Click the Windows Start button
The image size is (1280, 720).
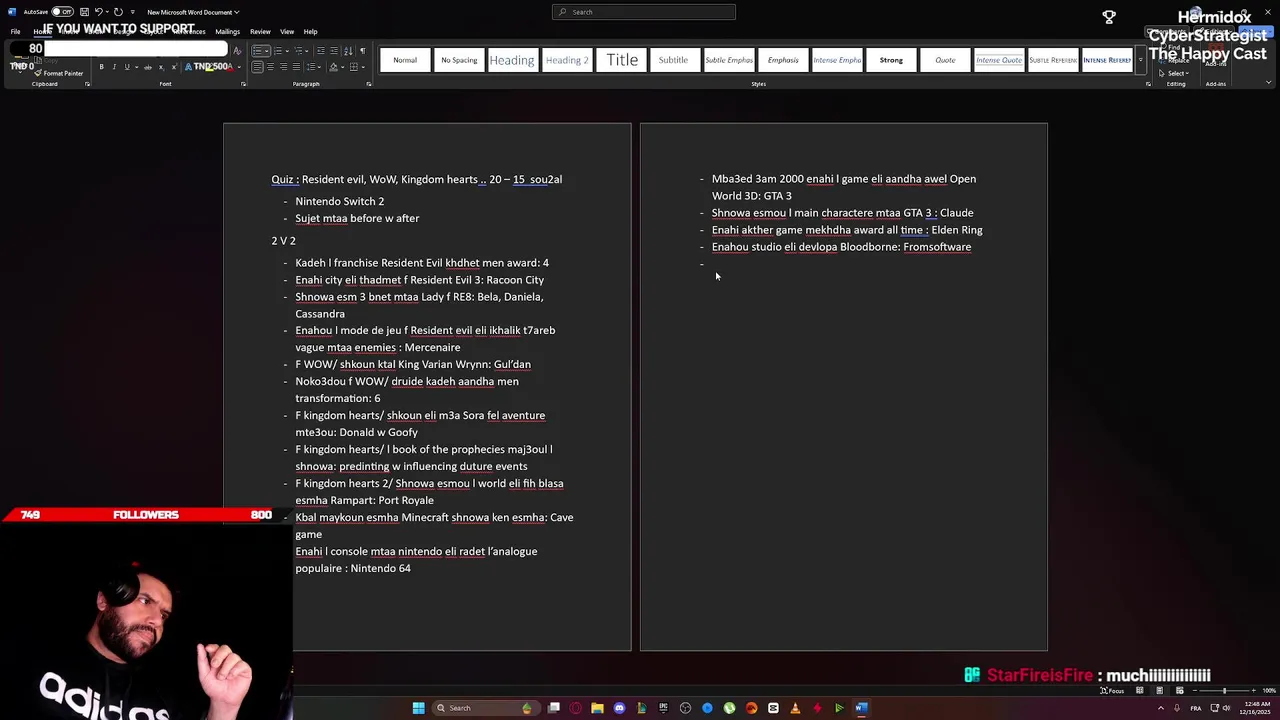tap(418, 708)
